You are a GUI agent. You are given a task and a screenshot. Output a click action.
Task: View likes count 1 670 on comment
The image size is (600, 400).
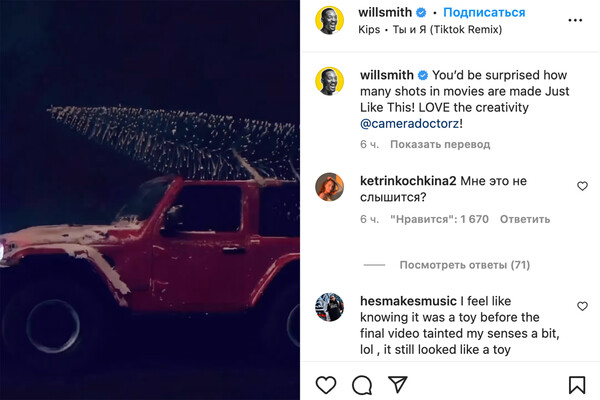tap(438, 219)
